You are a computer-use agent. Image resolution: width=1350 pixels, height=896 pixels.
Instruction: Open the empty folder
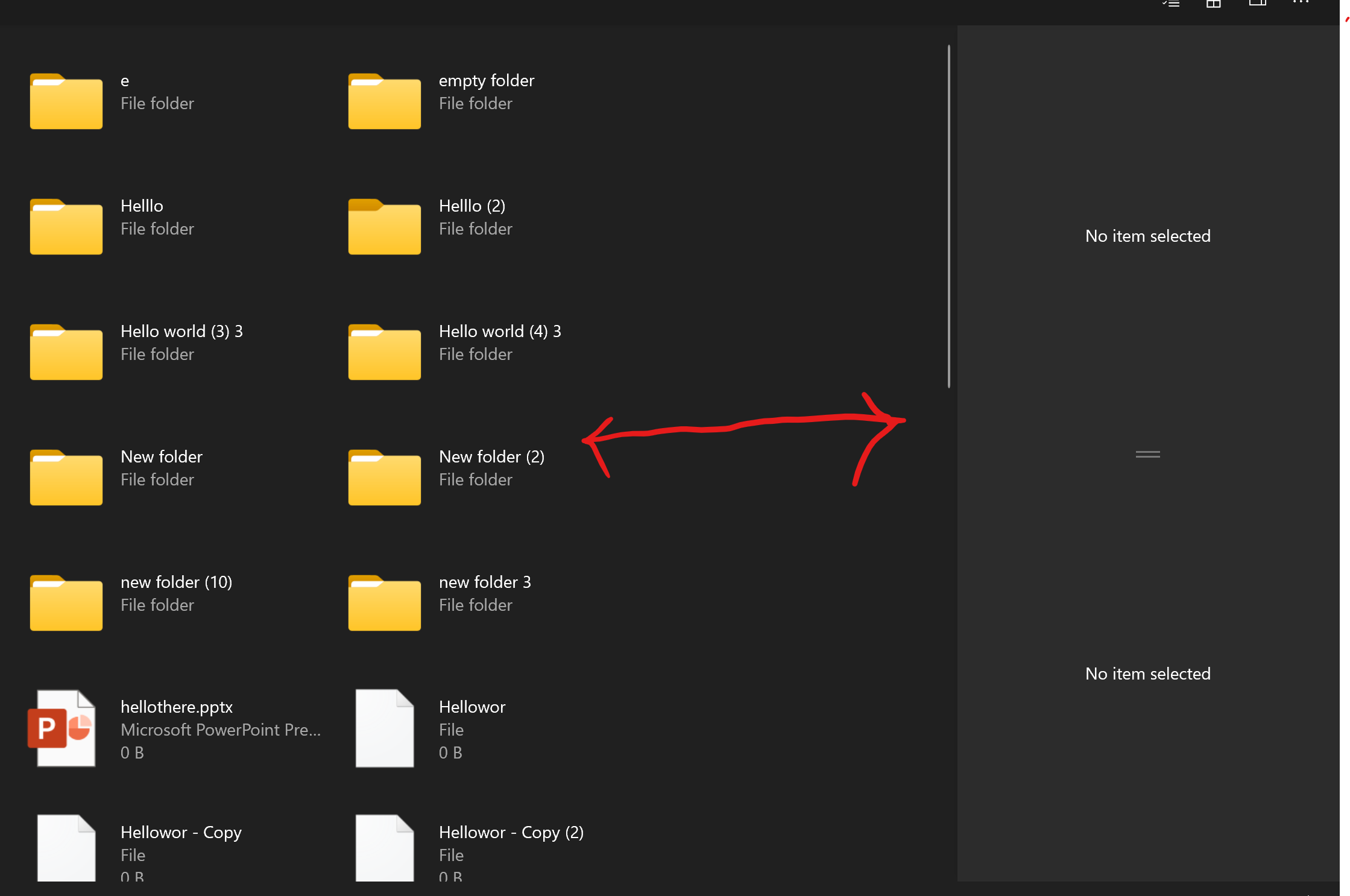click(x=384, y=101)
